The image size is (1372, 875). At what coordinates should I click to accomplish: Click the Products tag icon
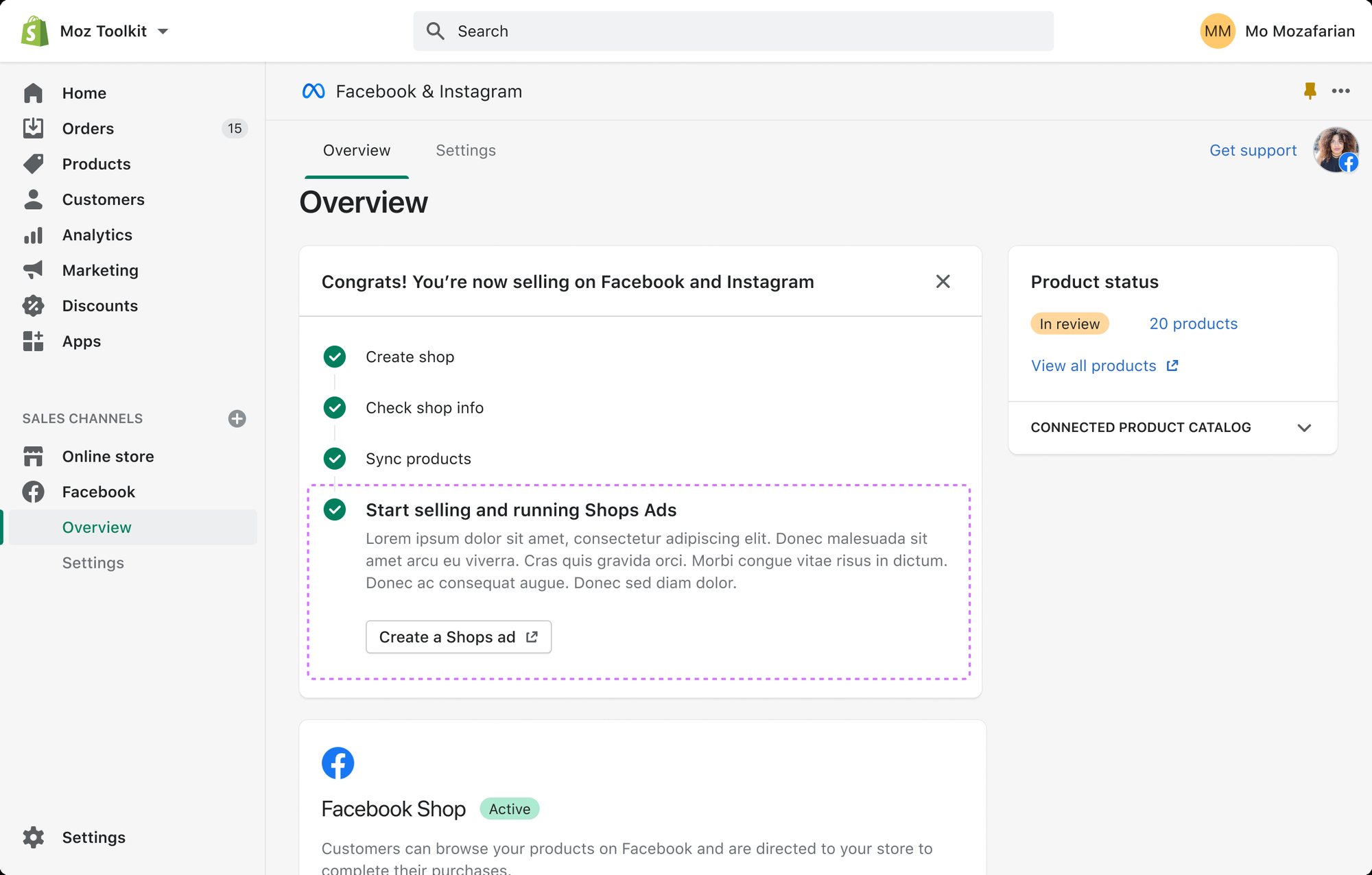(x=33, y=164)
